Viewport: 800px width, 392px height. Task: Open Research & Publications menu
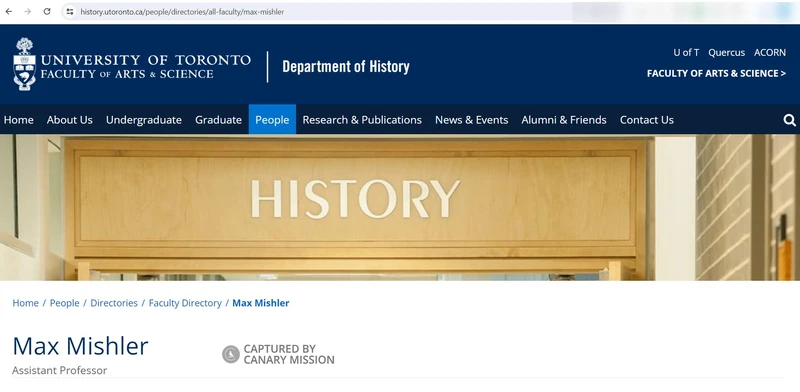coord(362,120)
